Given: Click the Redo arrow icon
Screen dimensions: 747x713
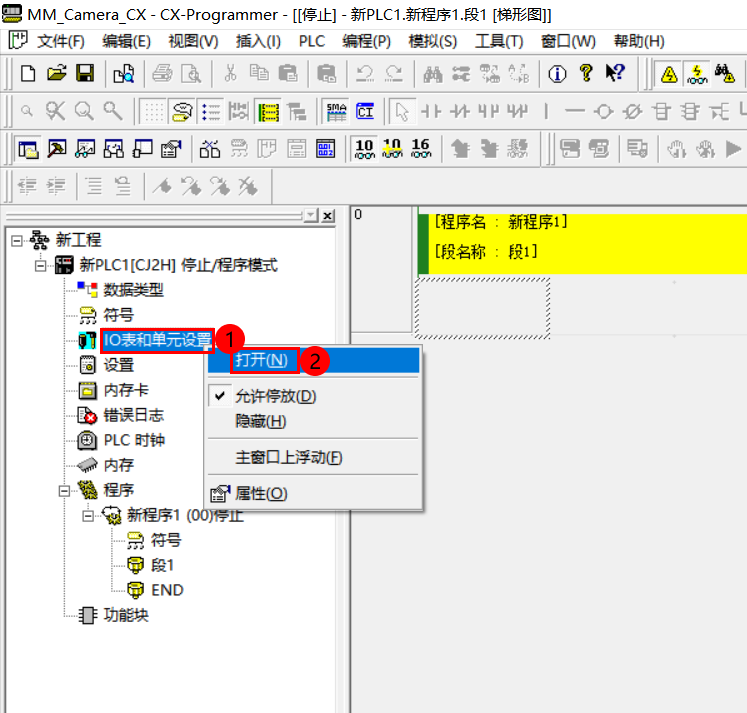Looking at the screenshot, I should tap(394, 73).
